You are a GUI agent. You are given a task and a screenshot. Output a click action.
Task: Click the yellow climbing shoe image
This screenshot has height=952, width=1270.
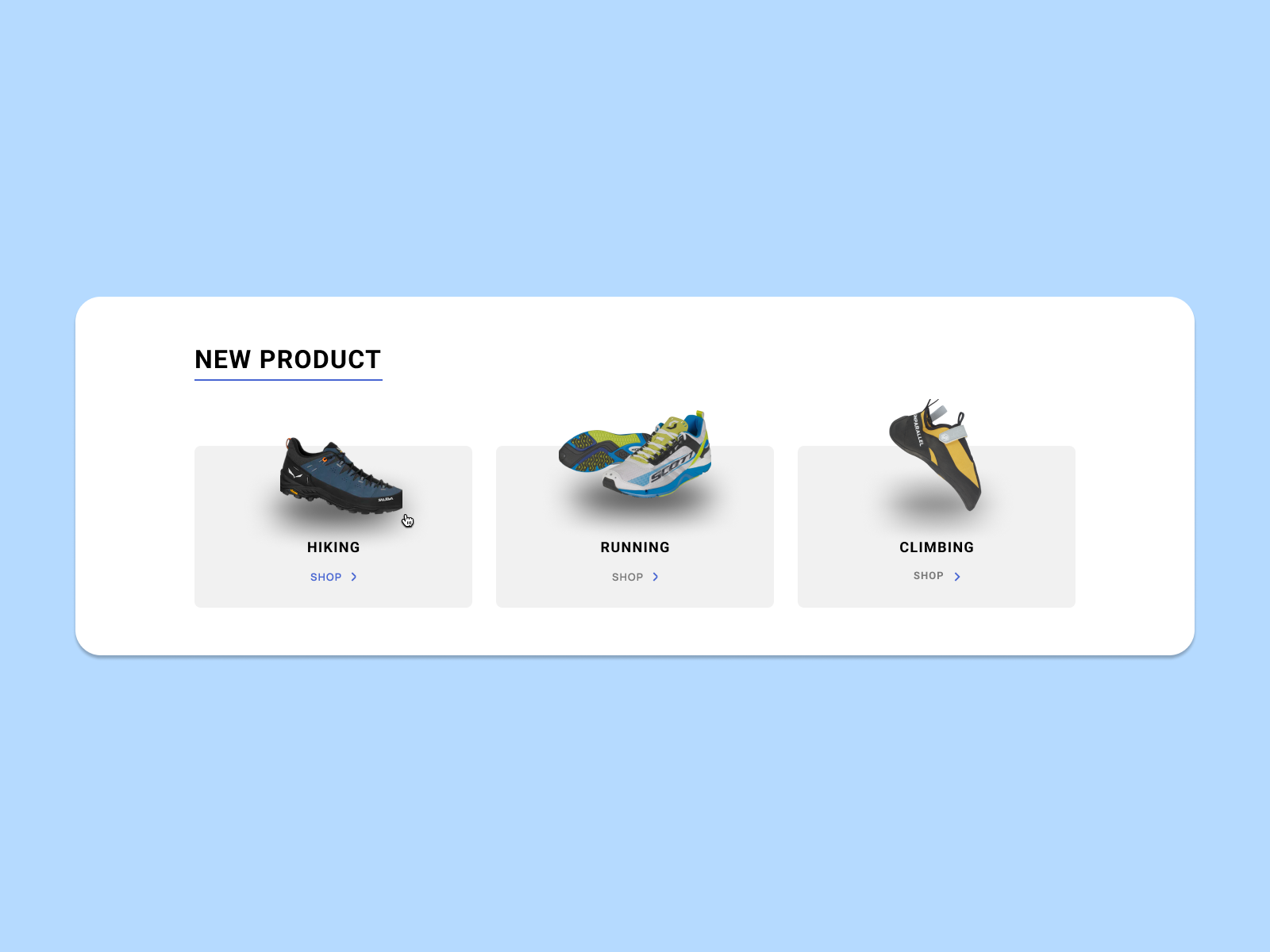(936, 455)
